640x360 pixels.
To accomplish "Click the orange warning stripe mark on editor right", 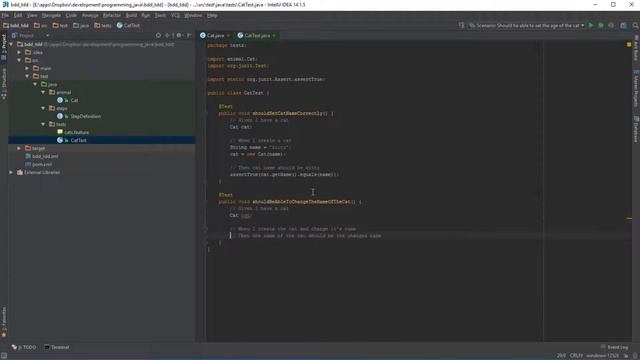I will point(629,219).
